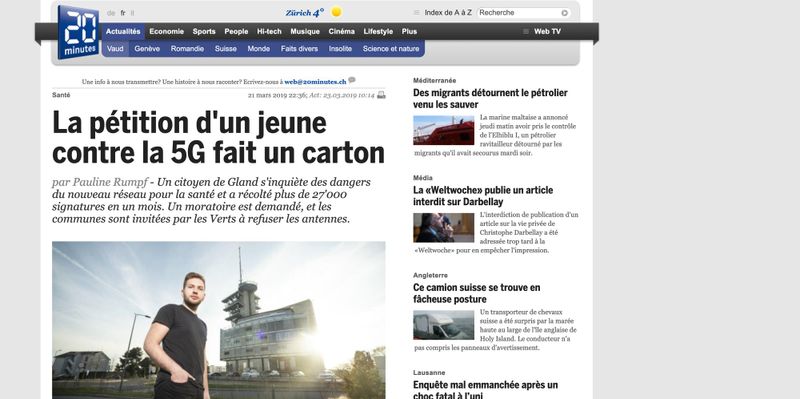Select the Vaud subsection
The image size is (800, 399).
115,49
